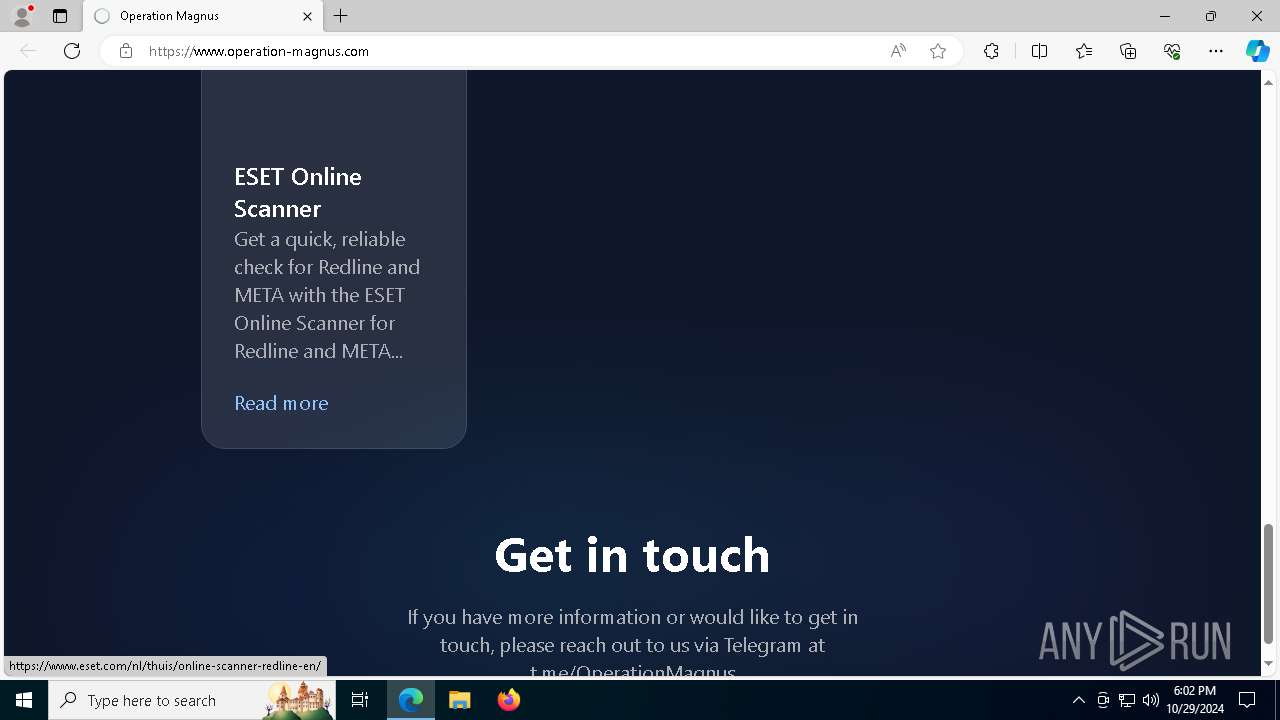
Task: Open the Collections panel
Action: pyautogui.click(x=1128, y=51)
